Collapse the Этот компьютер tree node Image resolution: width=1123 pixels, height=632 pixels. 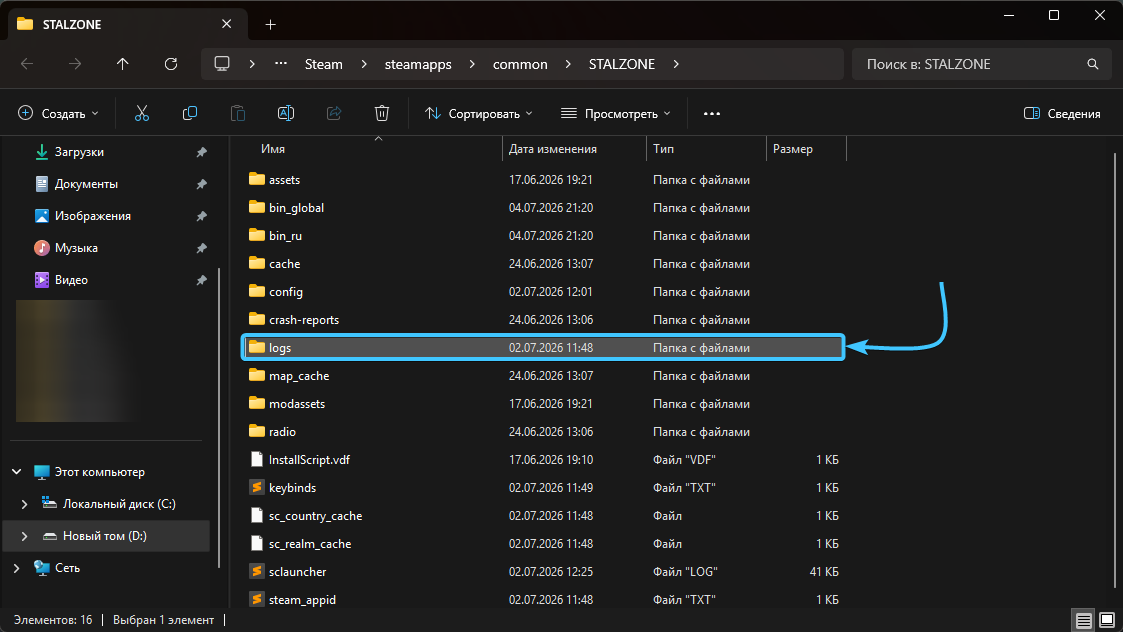[x=16, y=471]
